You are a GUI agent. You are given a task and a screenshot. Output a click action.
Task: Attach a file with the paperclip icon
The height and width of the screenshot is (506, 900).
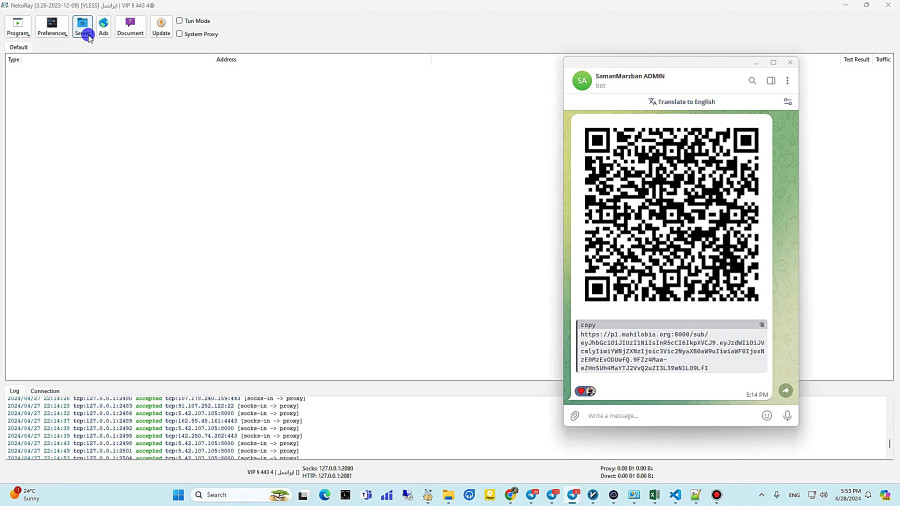[x=575, y=415]
